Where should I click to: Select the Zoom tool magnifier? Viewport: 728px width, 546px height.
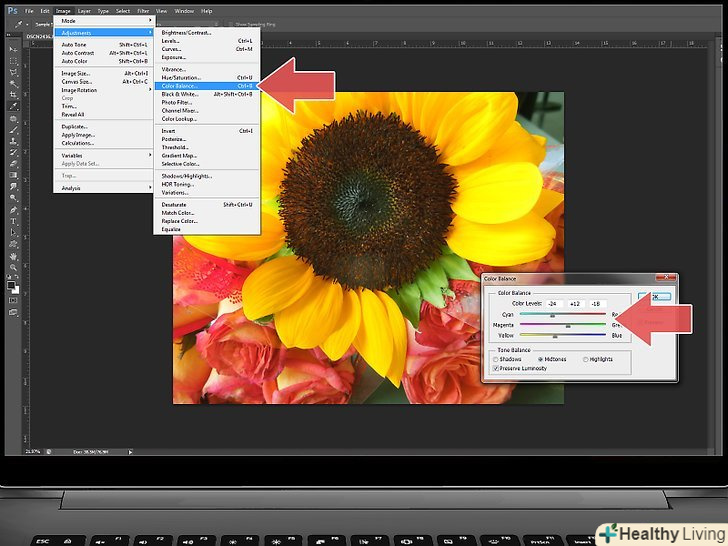tap(13, 267)
